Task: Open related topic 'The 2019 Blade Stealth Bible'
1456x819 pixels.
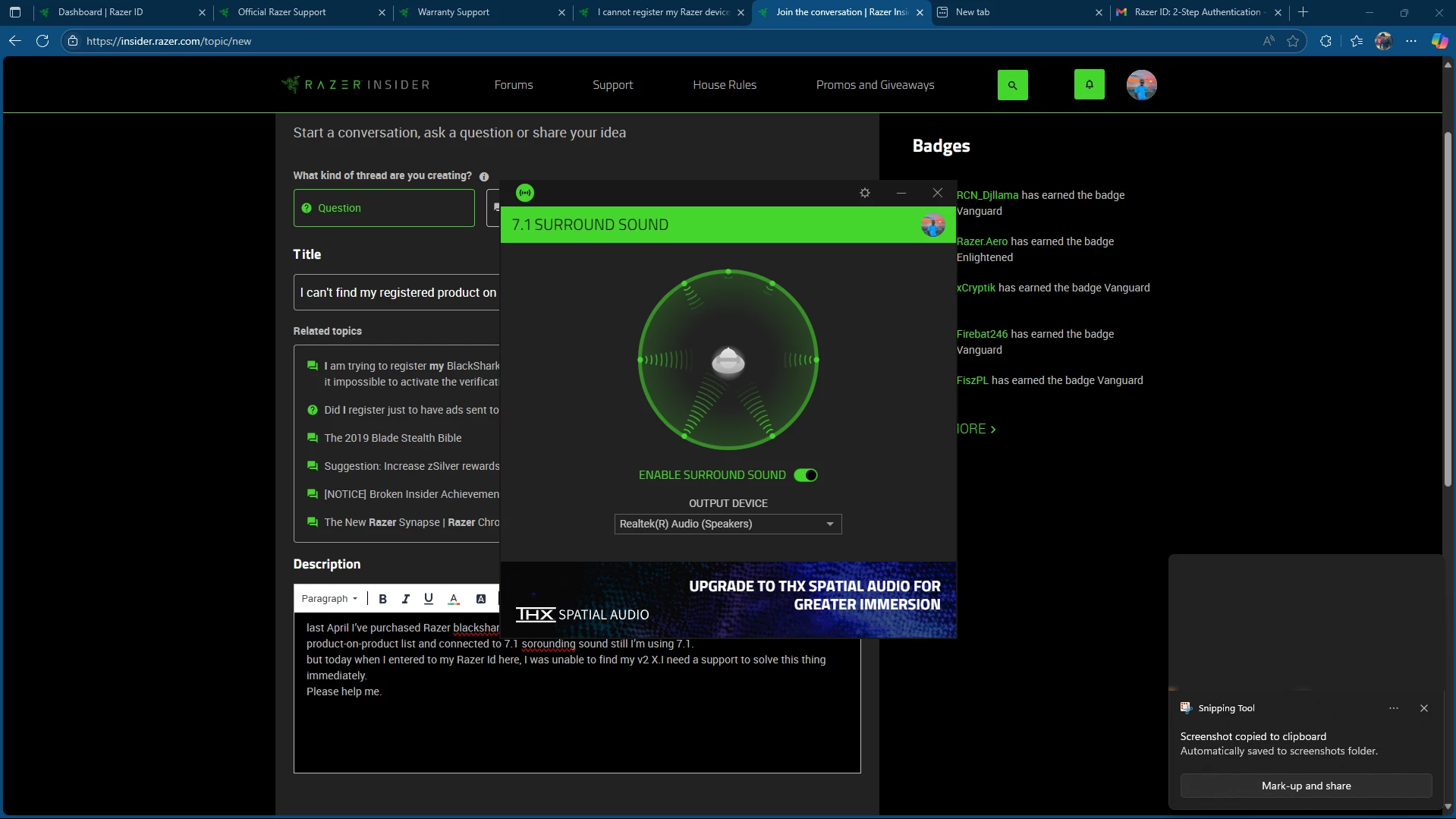Action: [x=392, y=438]
